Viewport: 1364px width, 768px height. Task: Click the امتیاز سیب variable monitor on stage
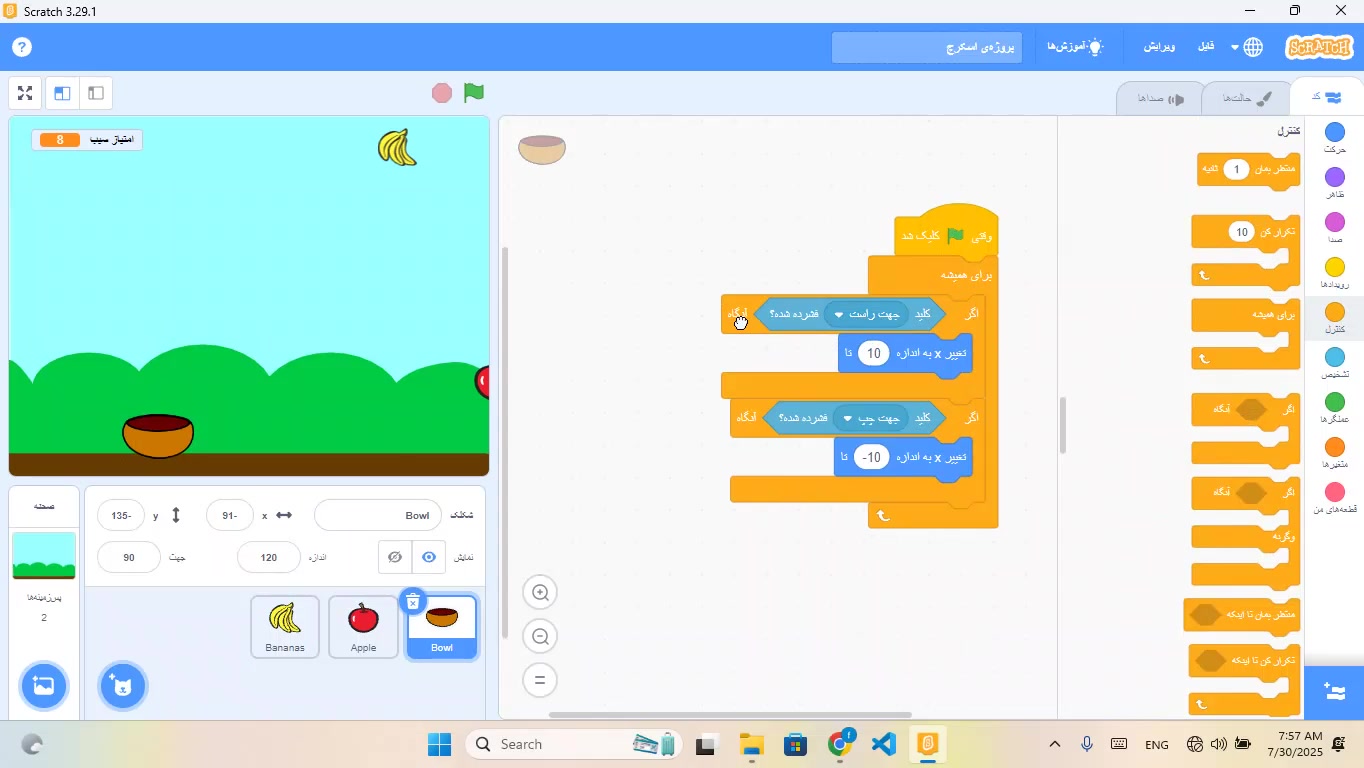pyautogui.click(x=87, y=140)
